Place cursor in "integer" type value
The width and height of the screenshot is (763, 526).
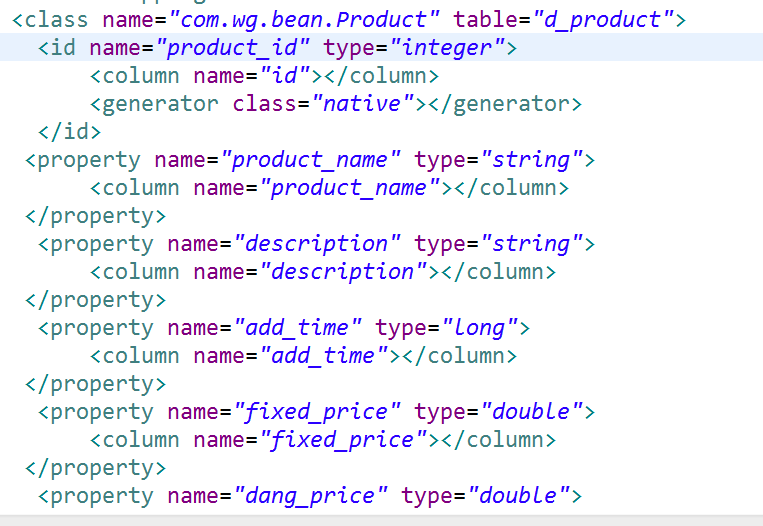[447, 48]
